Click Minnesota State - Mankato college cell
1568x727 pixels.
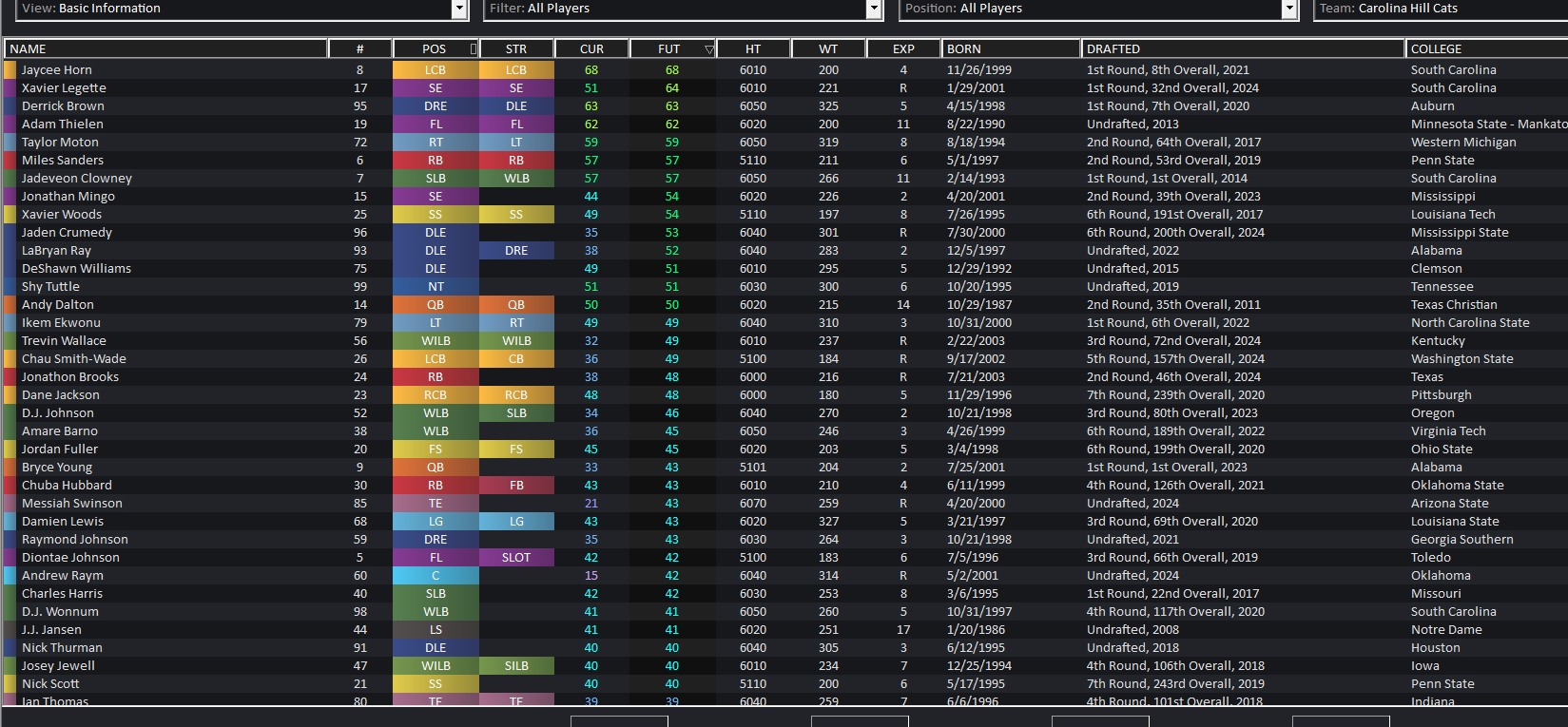coord(1489,124)
